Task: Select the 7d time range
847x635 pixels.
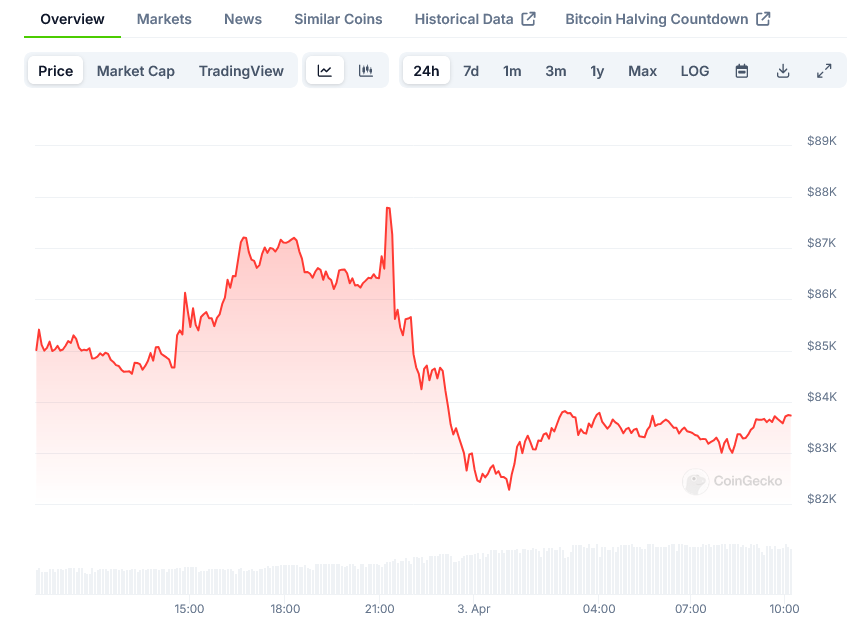Action: click(471, 71)
